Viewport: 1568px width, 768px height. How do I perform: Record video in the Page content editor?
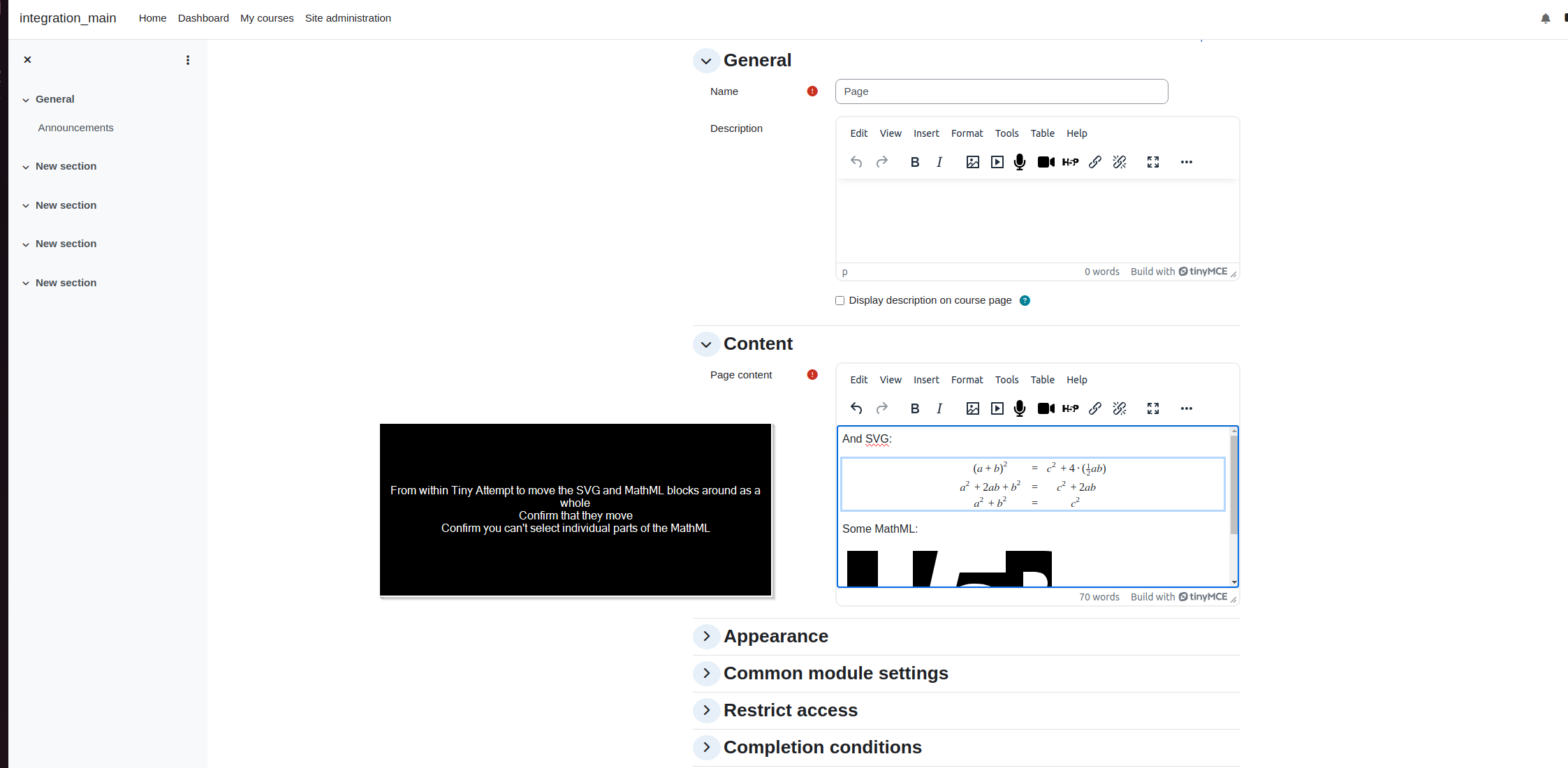click(1046, 408)
